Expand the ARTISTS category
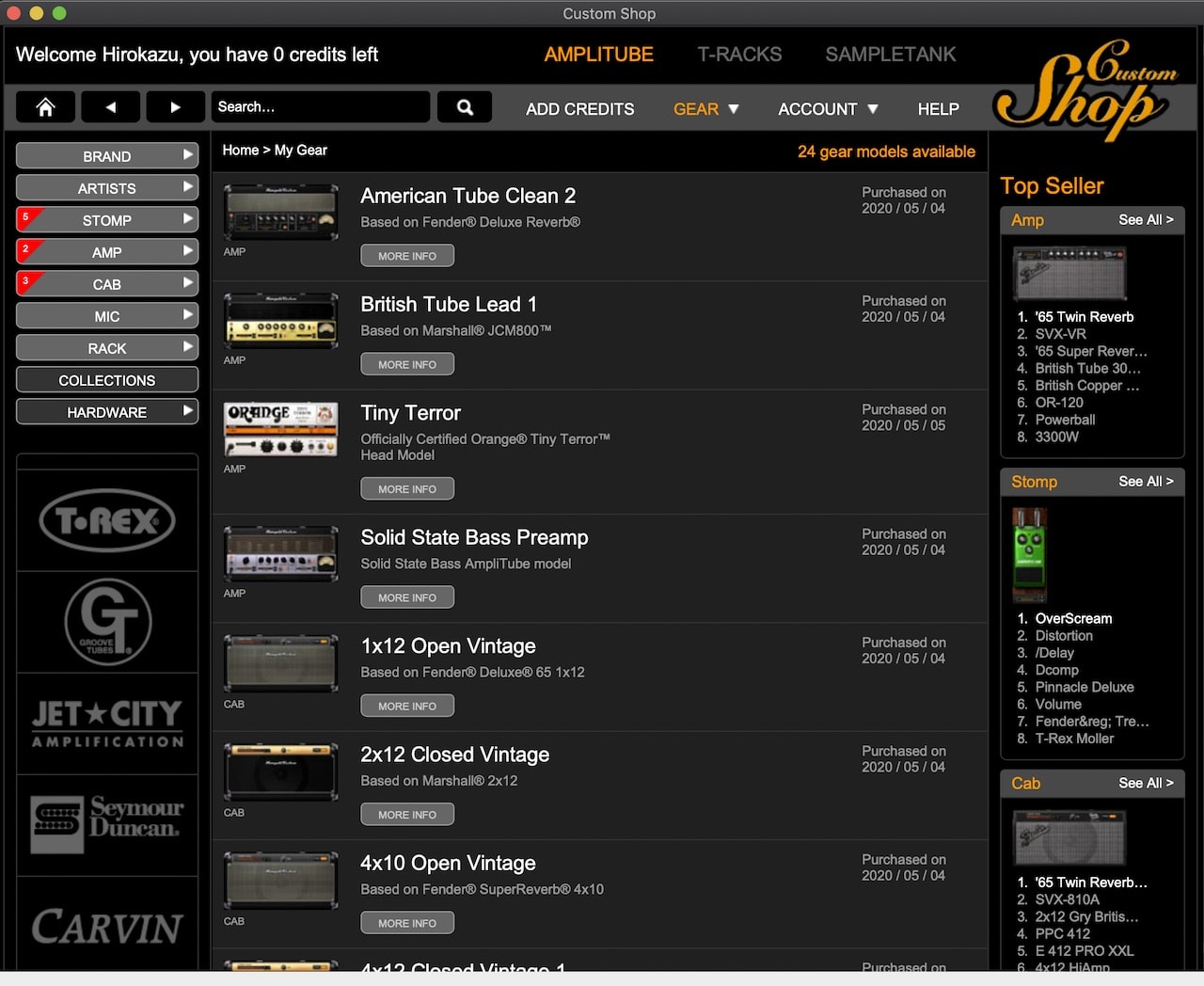The height and width of the screenshot is (986, 1204). [x=107, y=188]
